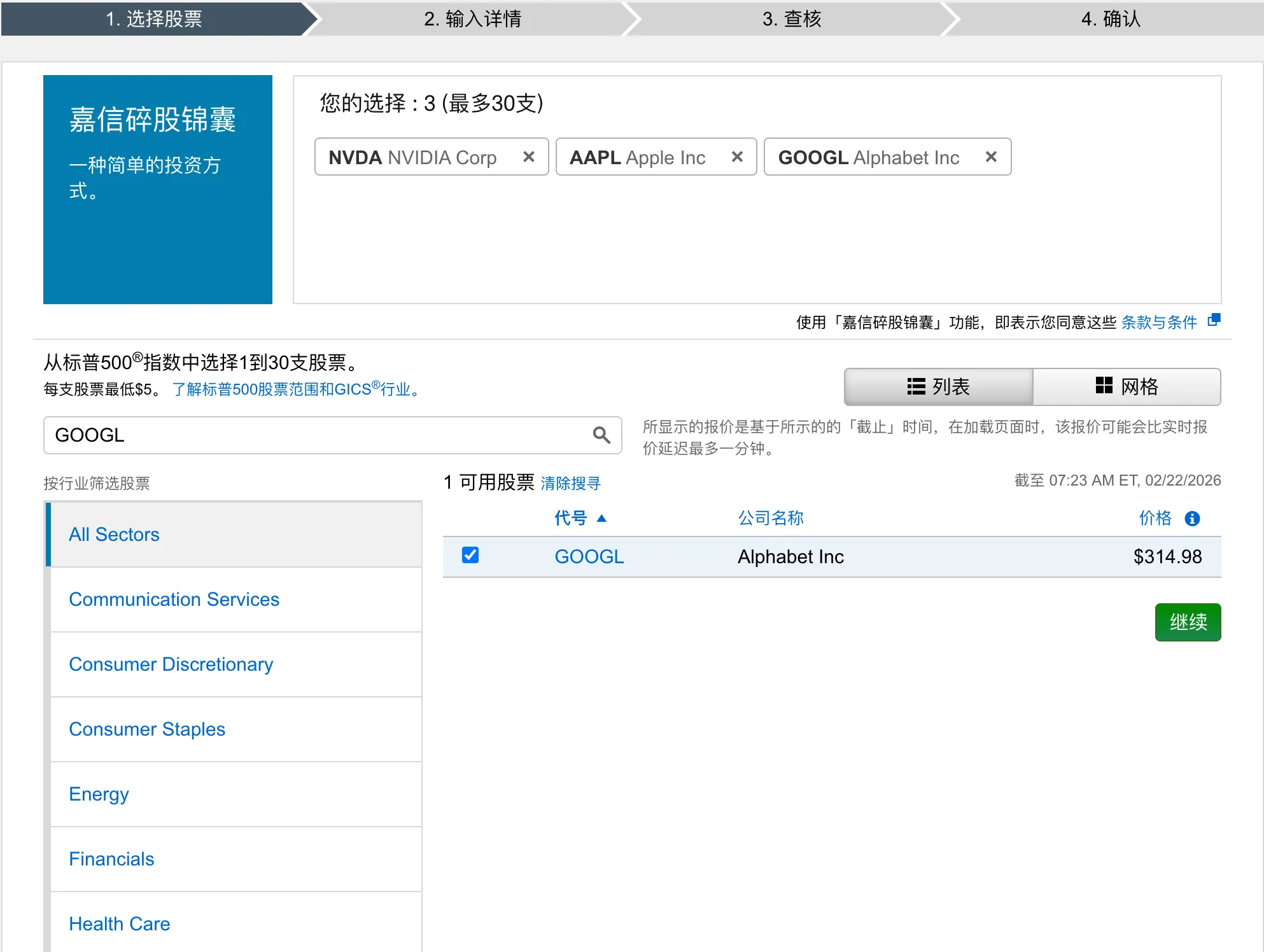
Task: Click the green 继续 button
Action: point(1187,622)
